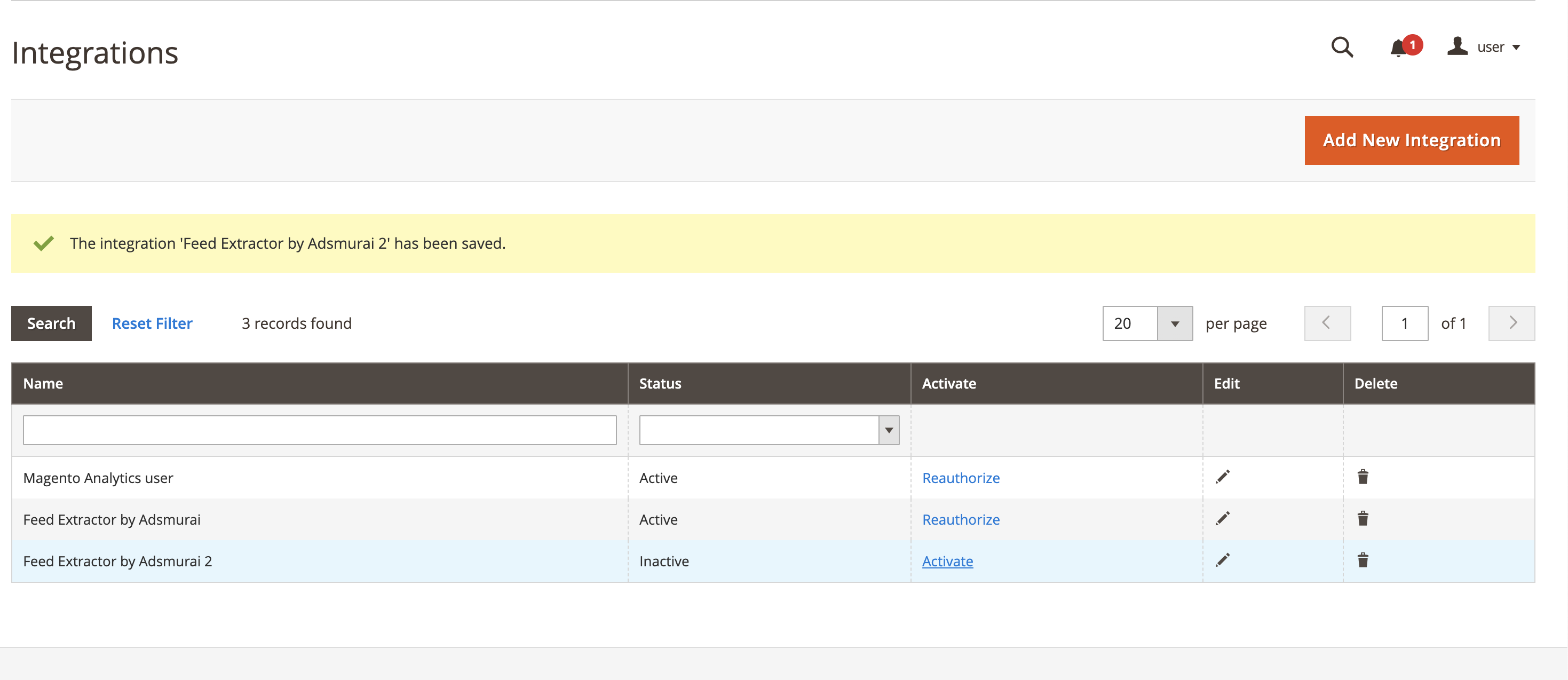Sort by Status column header
The height and width of the screenshot is (680, 1568).
pyautogui.click(x=660, y=384)
